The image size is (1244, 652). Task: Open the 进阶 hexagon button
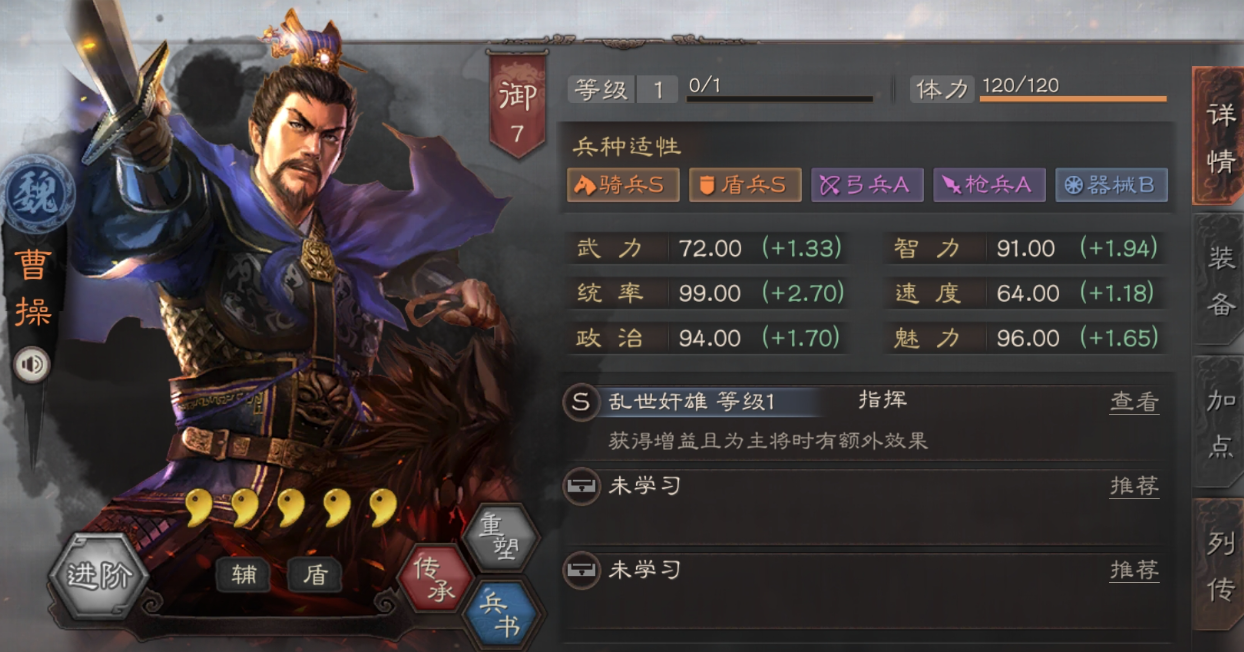click(x=98, y=576)
